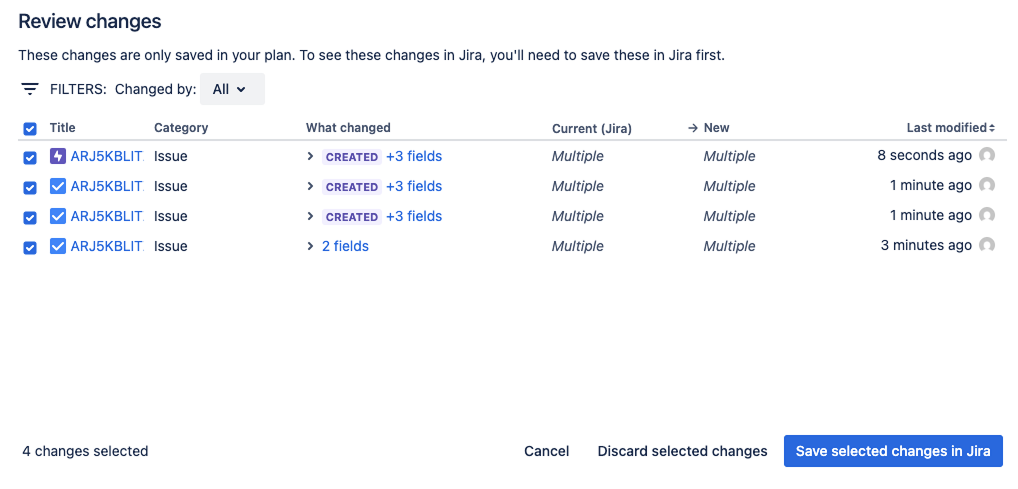
Task: Sort by Last modified column header
Action: 947,128
